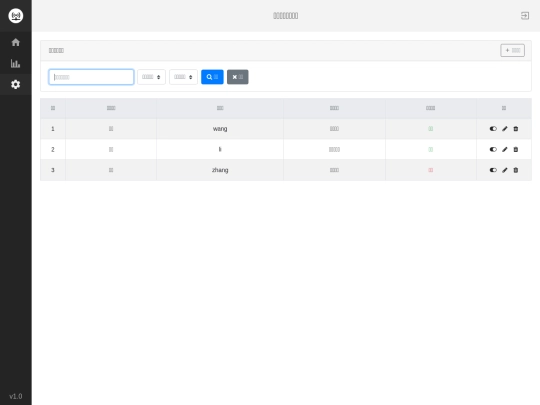The width and height of the screenshot is (540, 405).
Task: Open the first filter dropdown
Action: coord(152,77)
